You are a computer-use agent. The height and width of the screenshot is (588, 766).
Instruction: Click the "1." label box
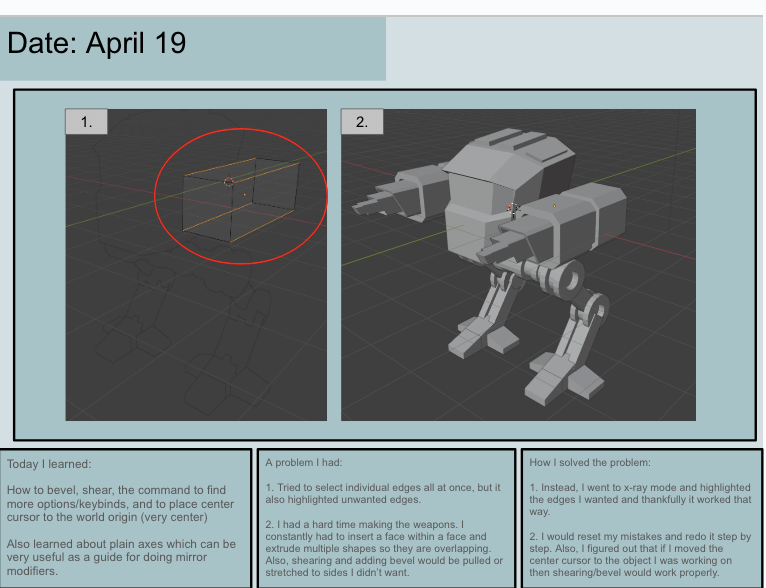coord(86,122)
